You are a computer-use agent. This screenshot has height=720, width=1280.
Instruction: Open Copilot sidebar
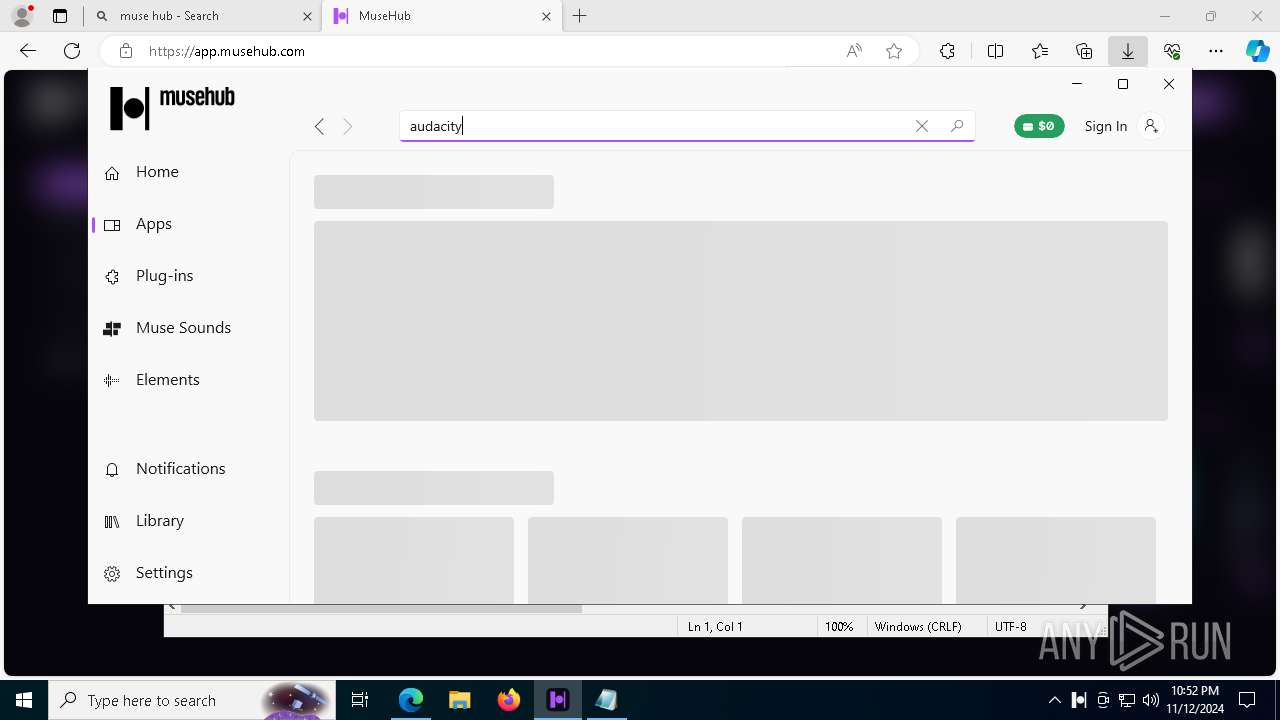1258,51
